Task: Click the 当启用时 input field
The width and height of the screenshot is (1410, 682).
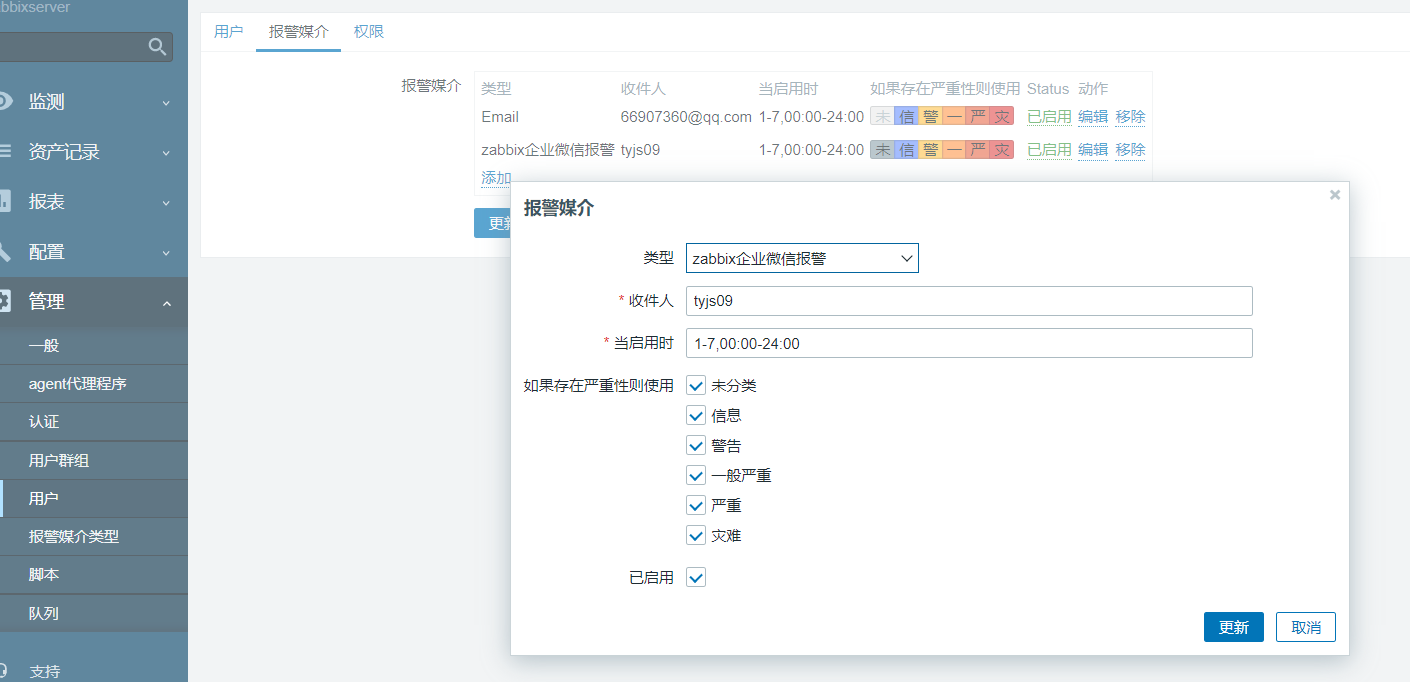Action: pyautogui.click(x=969, y=343)
